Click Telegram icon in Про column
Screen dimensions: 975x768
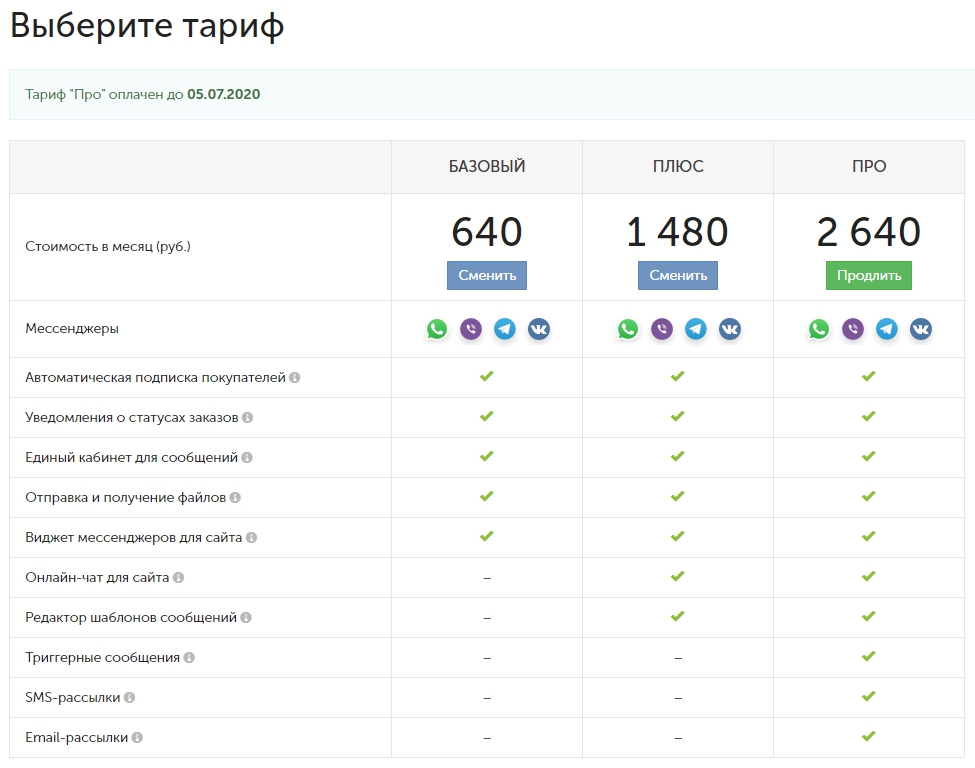click(887, 329)
